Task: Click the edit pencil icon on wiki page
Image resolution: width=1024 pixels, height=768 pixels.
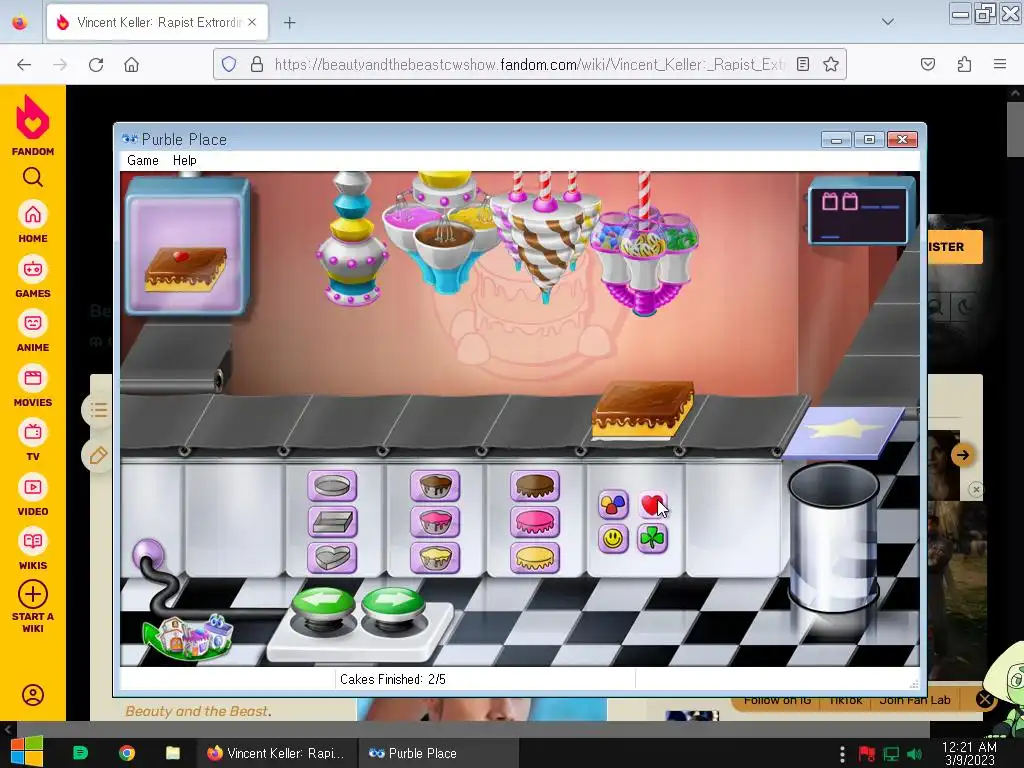Action: tap(99, 455)
